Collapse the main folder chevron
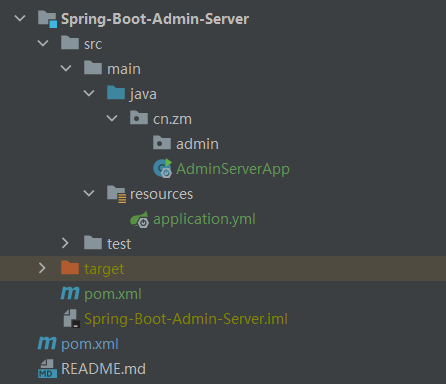Screen dimensions: 446x384 66,68
